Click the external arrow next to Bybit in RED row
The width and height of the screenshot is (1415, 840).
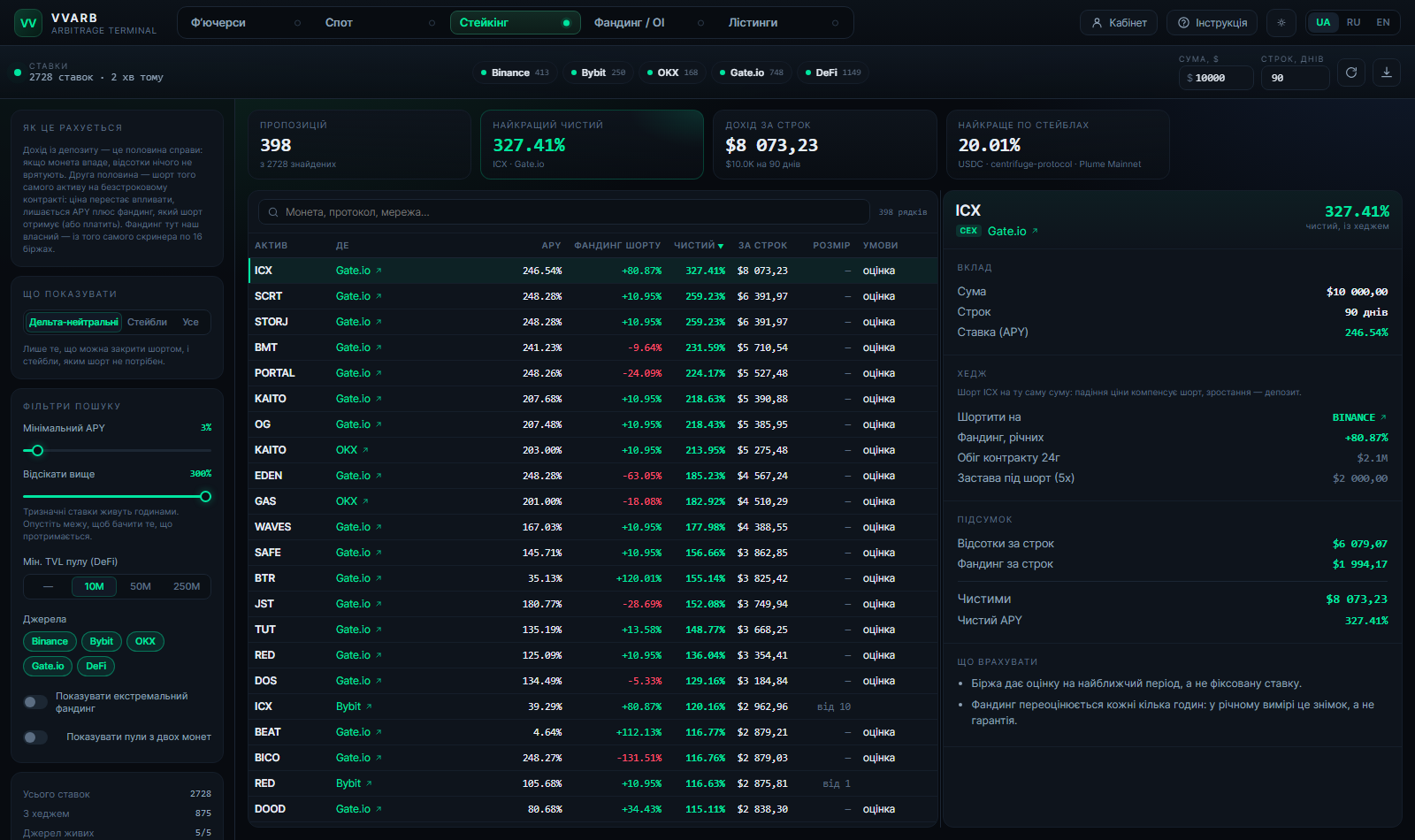click(369, 783)
